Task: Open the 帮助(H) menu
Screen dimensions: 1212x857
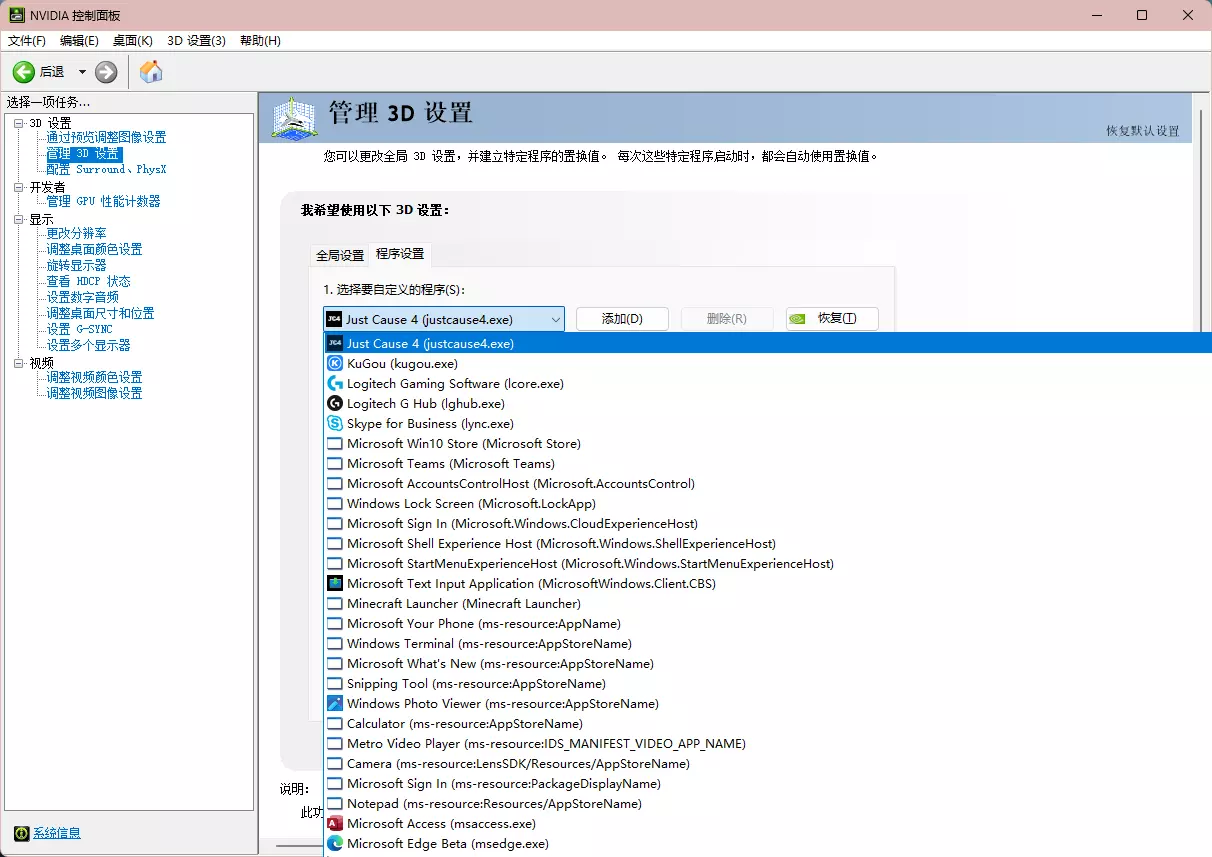Action: (260, 41)
